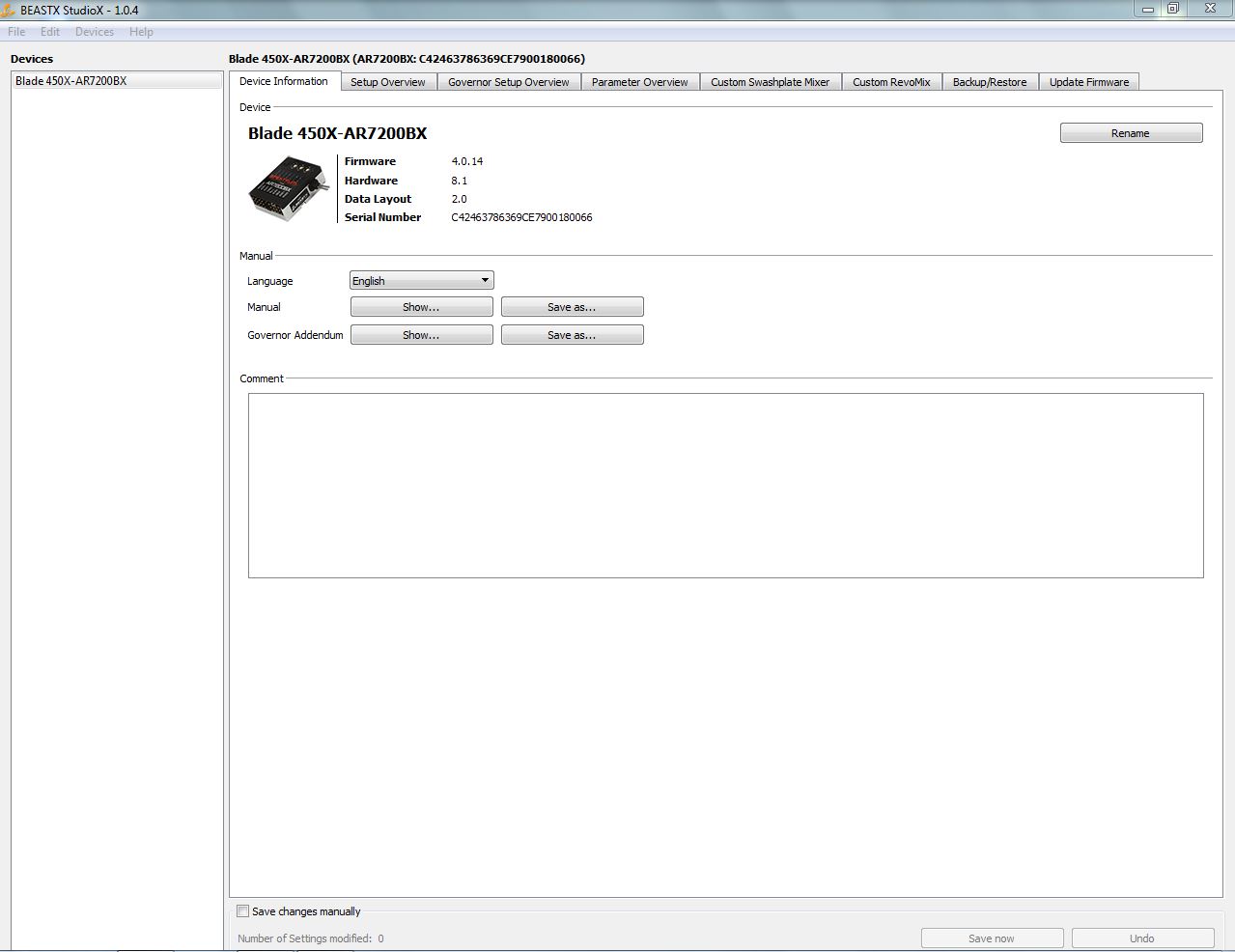Click inside the Comment text box
Image resolution: width=1235 pixels, height=952 pixels.
click(726, 486)
